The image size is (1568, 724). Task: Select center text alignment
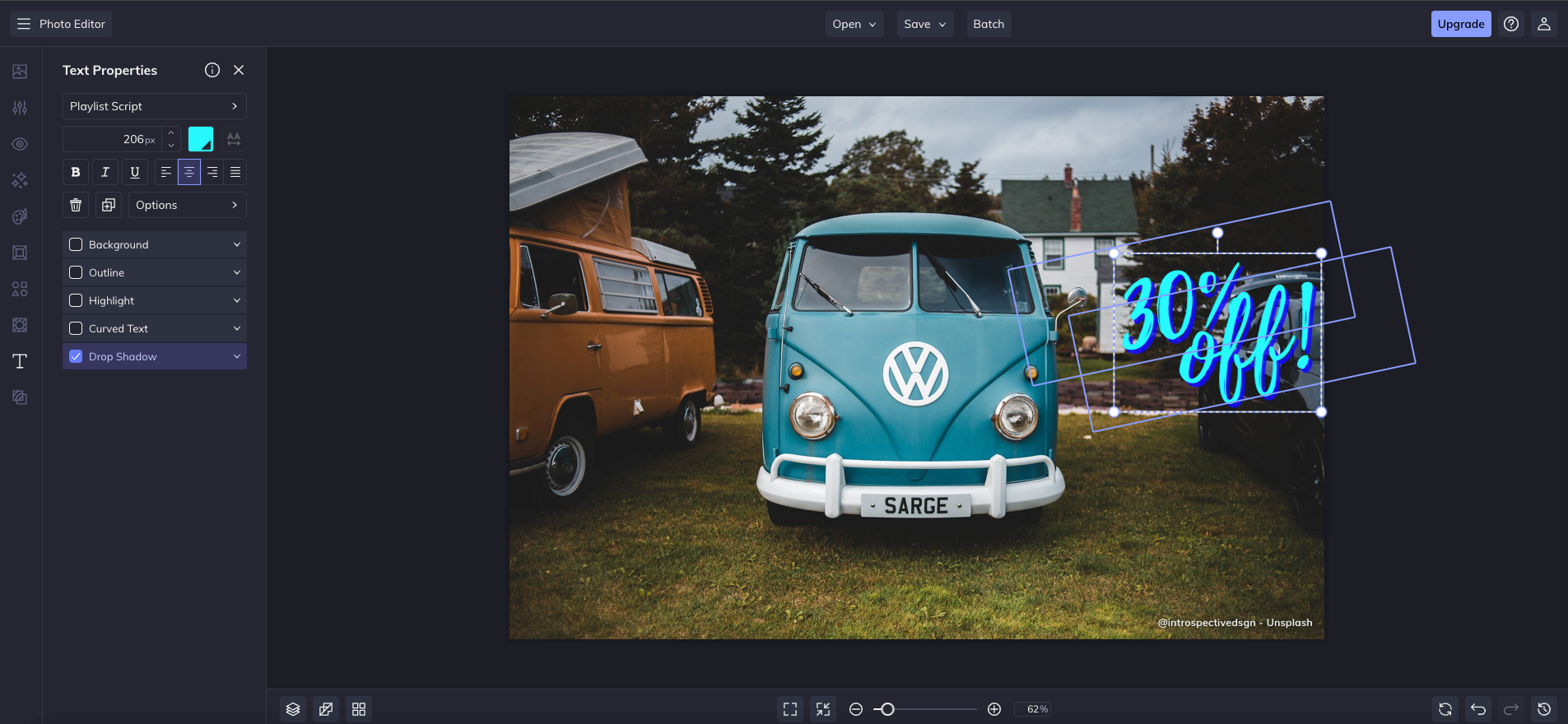(x=189, y=172)
